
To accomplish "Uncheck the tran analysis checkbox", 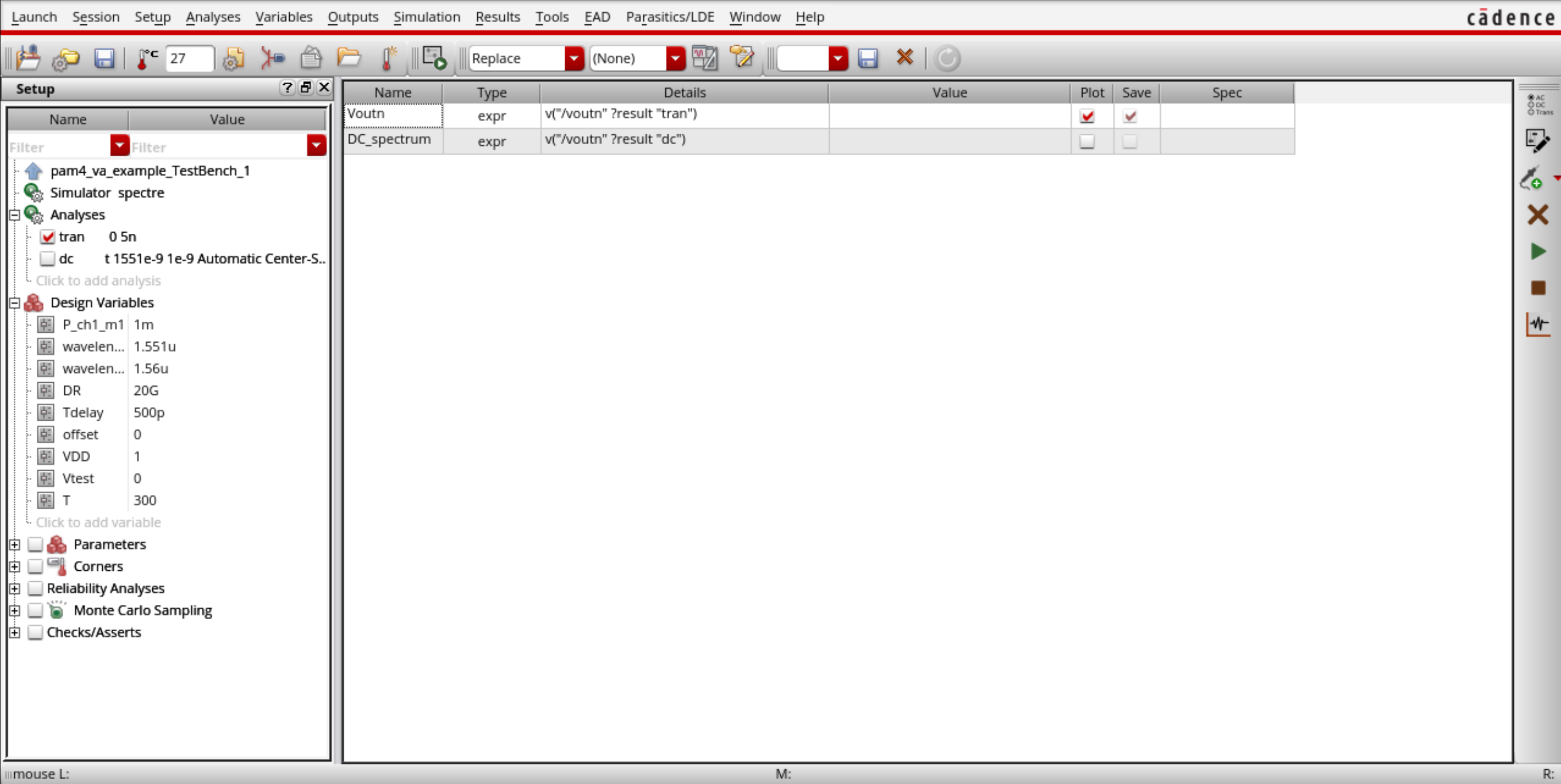I will pyautogui.click(x=48, y=237).
